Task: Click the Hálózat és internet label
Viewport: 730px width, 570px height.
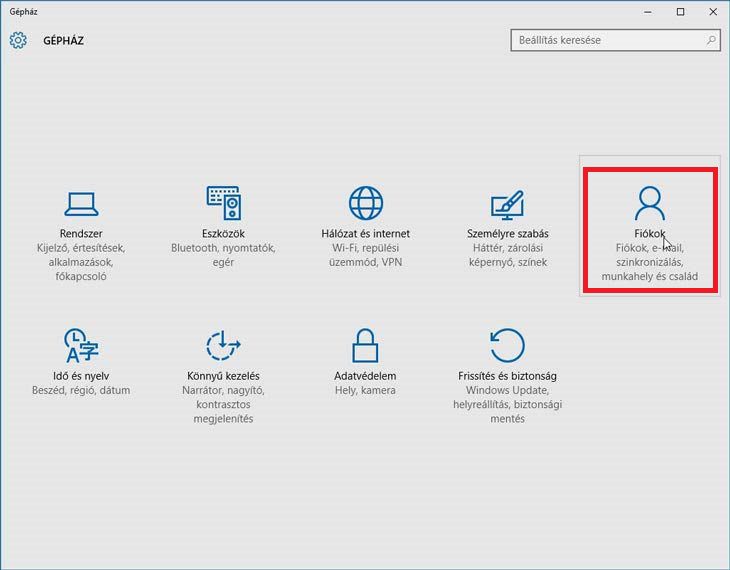Action: pyautogui.click(x=366, y=234)
